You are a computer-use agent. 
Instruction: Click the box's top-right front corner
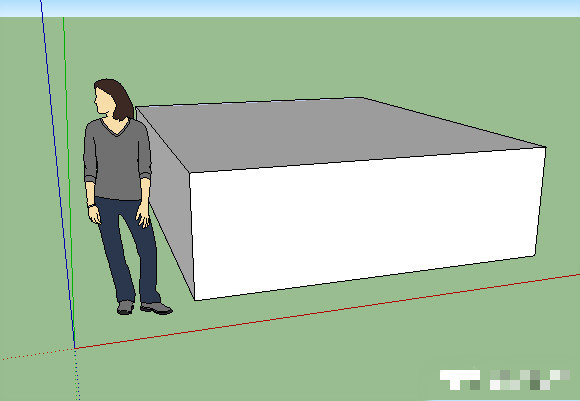pos(546,147)
